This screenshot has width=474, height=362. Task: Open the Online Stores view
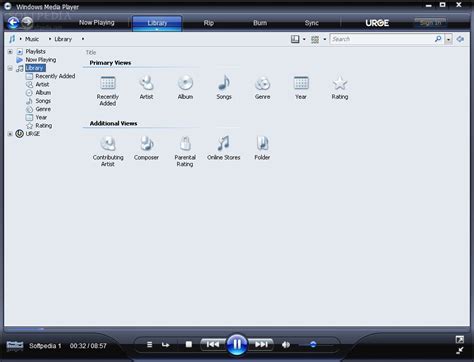224,148
